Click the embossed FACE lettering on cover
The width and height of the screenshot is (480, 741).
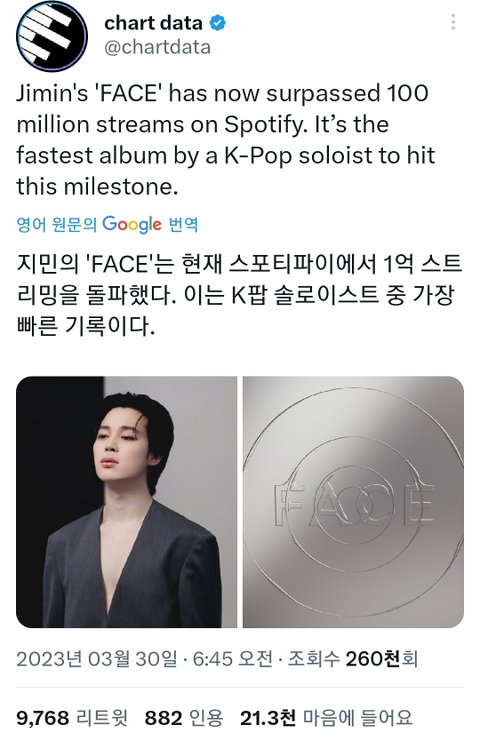point(354,503)
